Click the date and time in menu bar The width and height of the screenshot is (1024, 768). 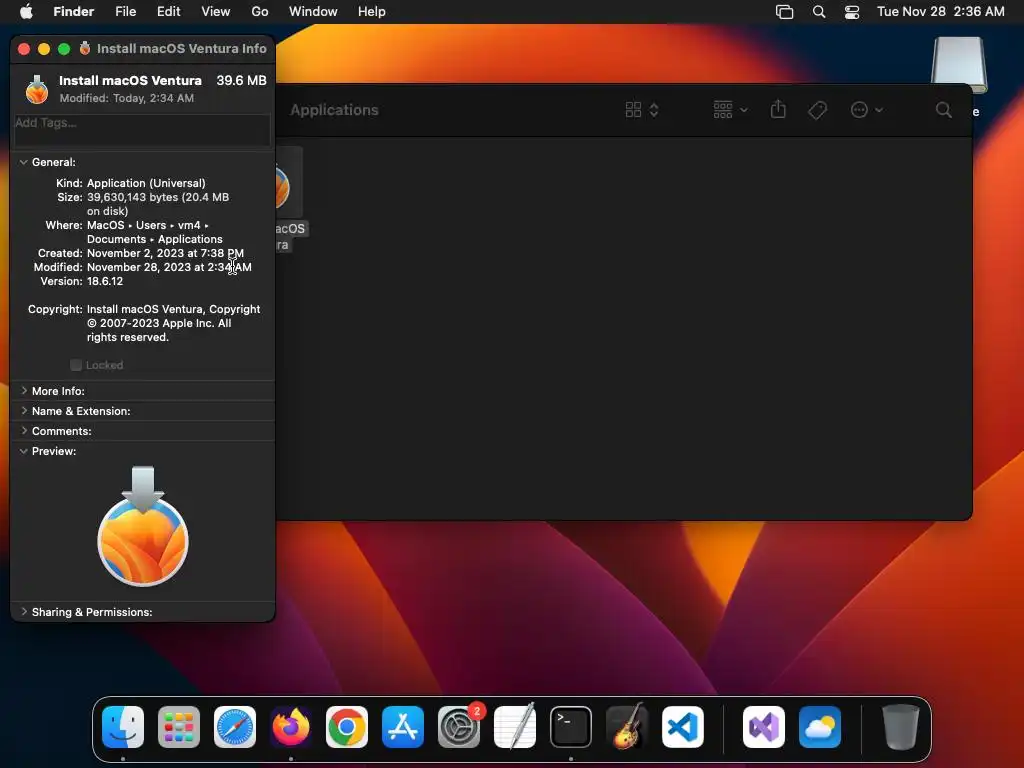click(x=940, y=12)
